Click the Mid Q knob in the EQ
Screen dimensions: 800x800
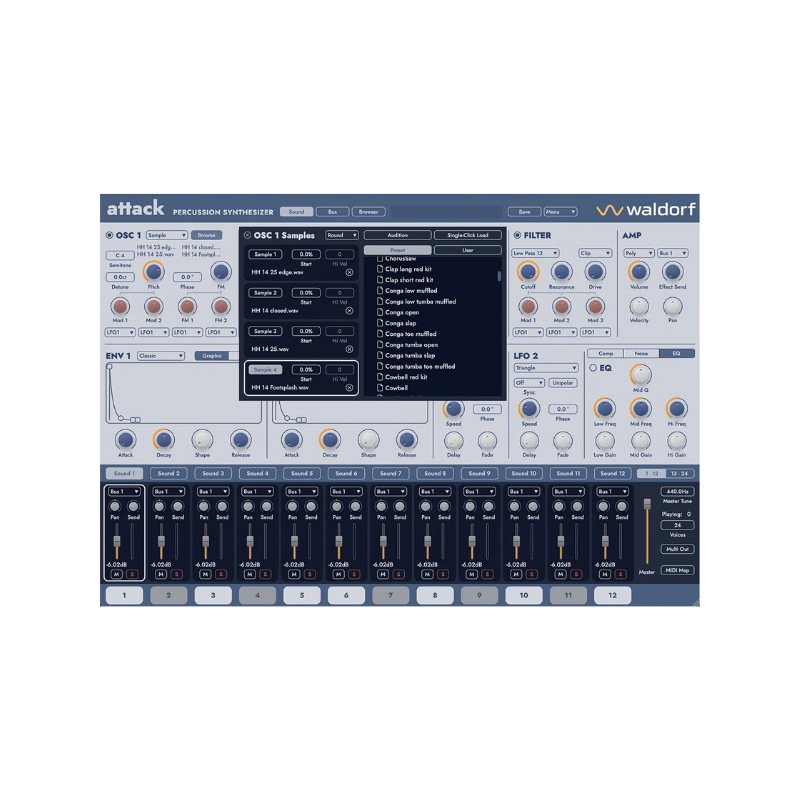tap(639, 372)
